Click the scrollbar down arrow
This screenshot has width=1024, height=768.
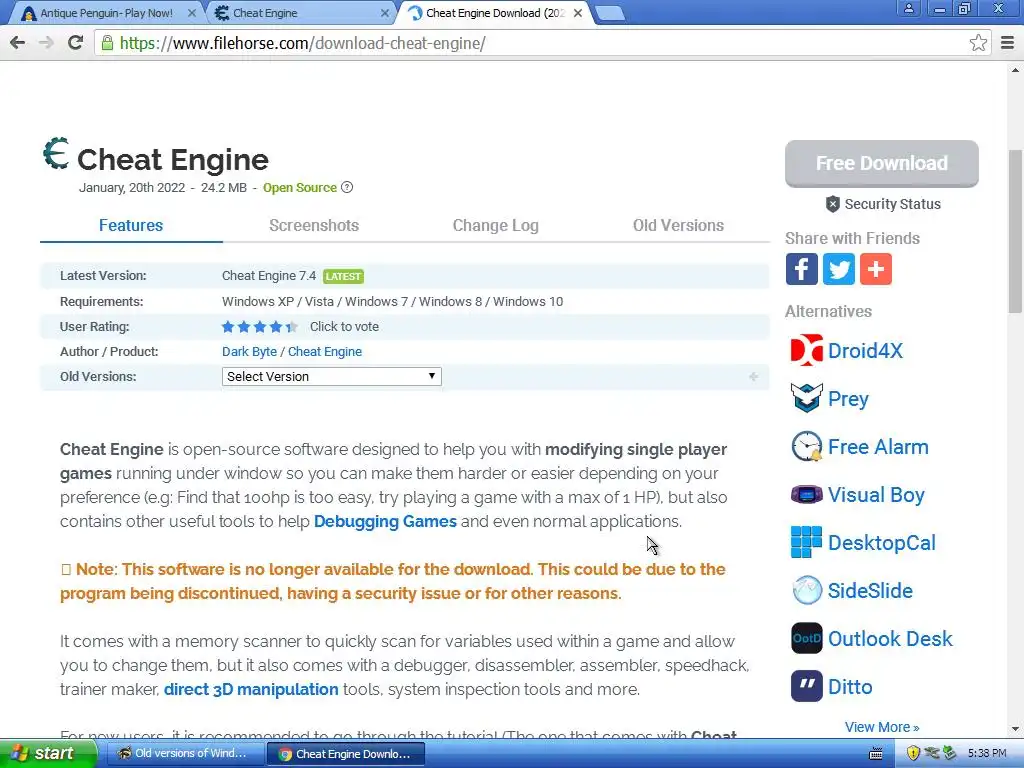click(1015, 729)
